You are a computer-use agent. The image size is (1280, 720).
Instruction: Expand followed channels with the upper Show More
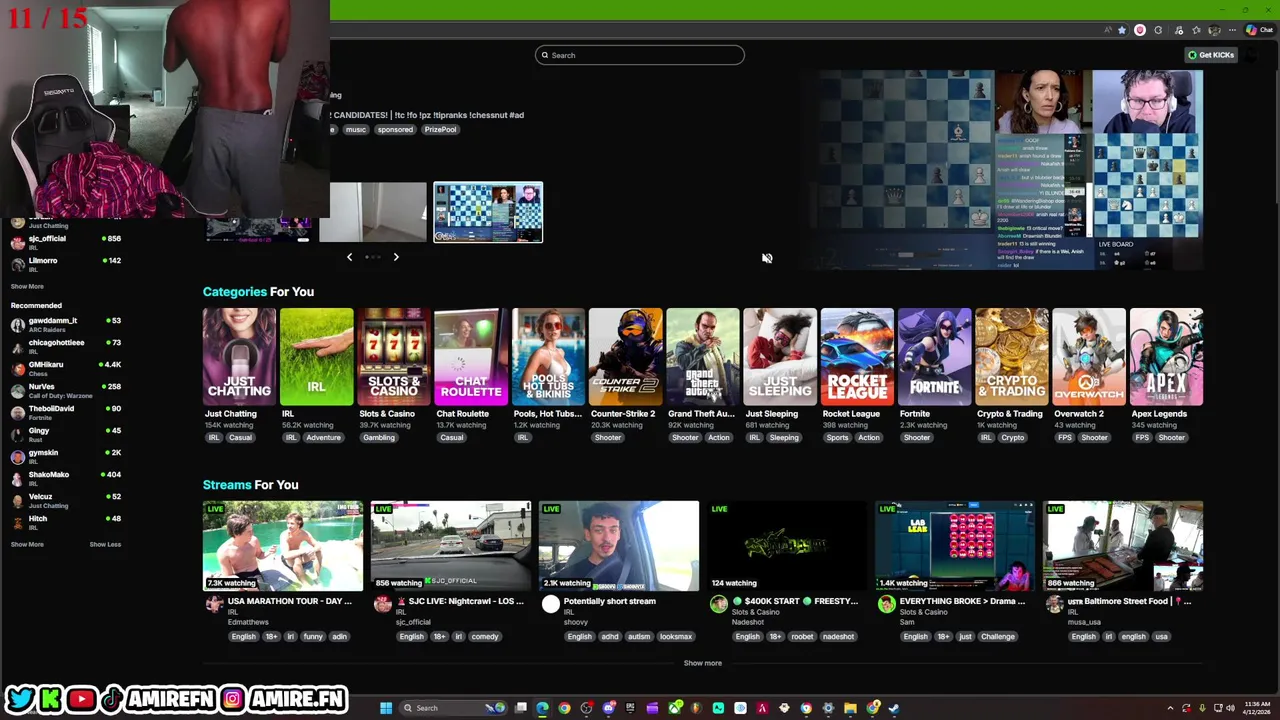point(27,286)
